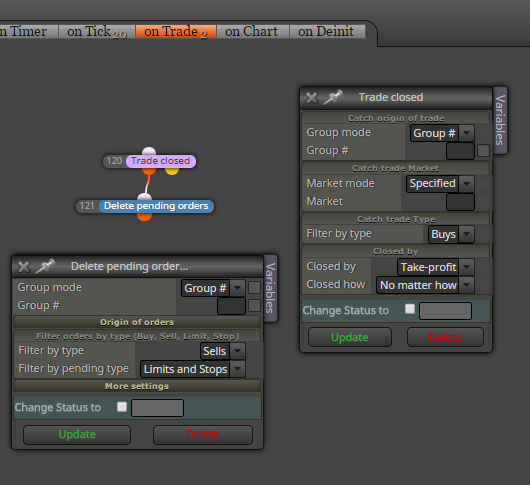Viewport: 530px width, 485px height.
Task: Collapse Catch trade Type section
Action: pyautogui.click(x=396, y=219)
